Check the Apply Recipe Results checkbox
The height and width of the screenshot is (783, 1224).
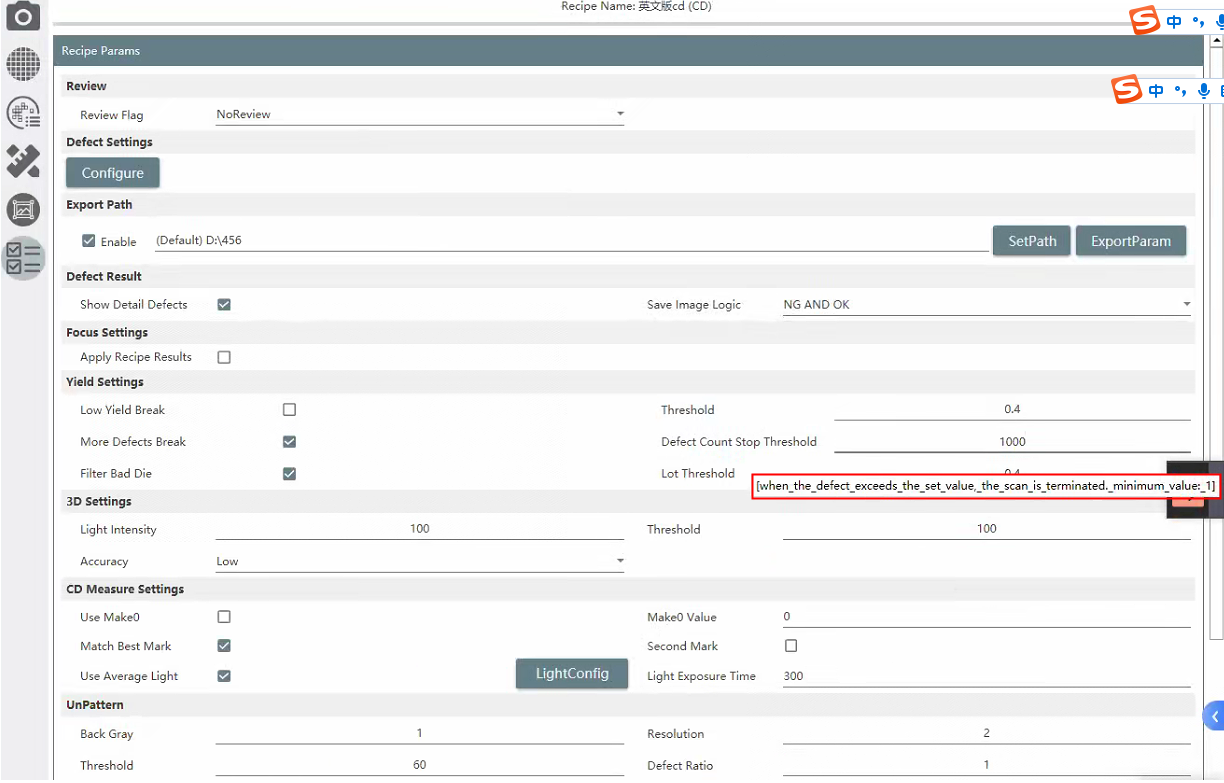click(224, 357)
